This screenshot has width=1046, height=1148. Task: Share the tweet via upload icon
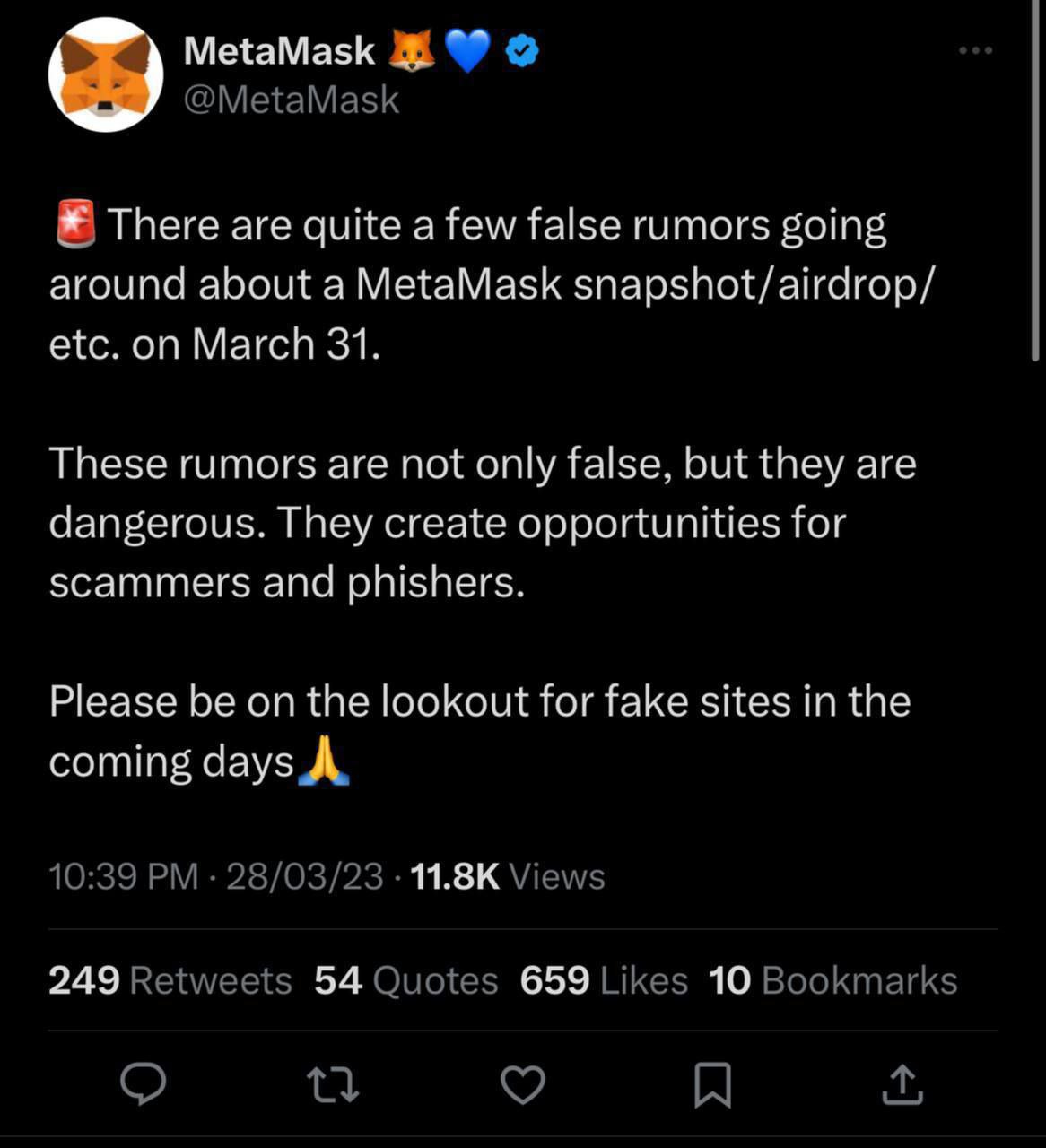(x=902, y=1083)
